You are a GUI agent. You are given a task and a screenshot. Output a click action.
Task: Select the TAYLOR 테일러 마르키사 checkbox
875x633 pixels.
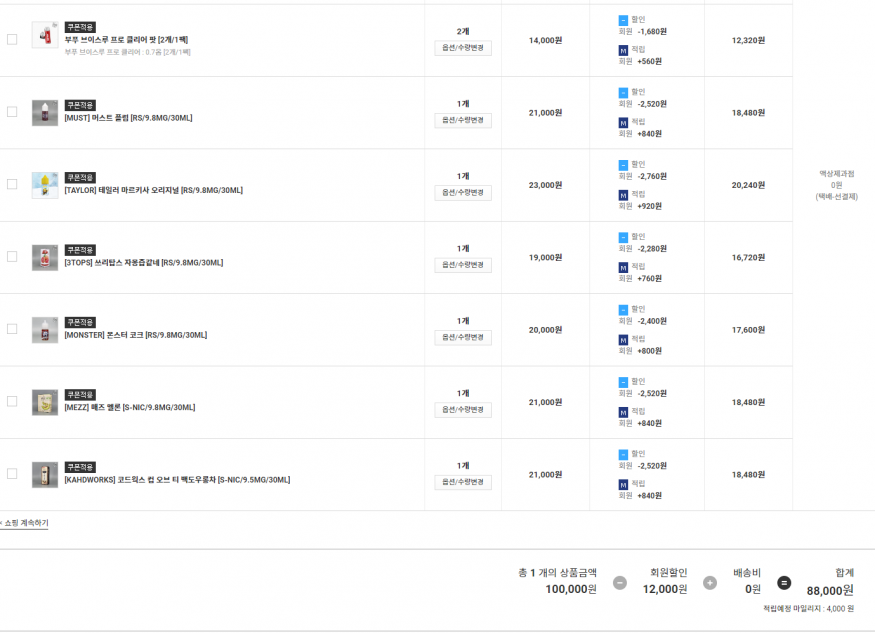(12, 184)
